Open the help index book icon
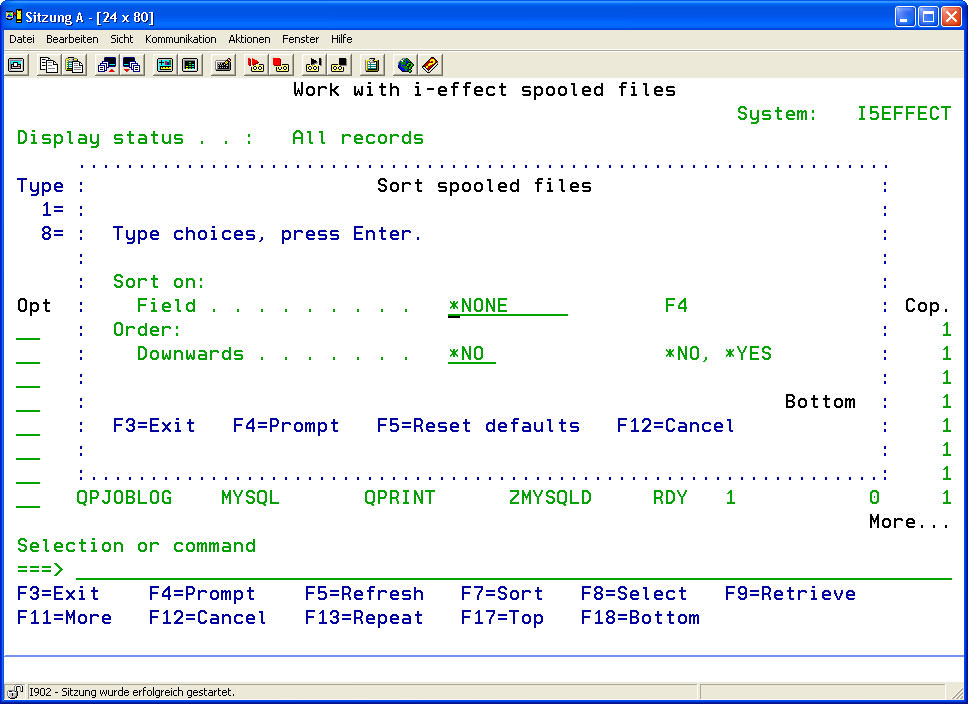Screen dimensions: 968x704 430,65
